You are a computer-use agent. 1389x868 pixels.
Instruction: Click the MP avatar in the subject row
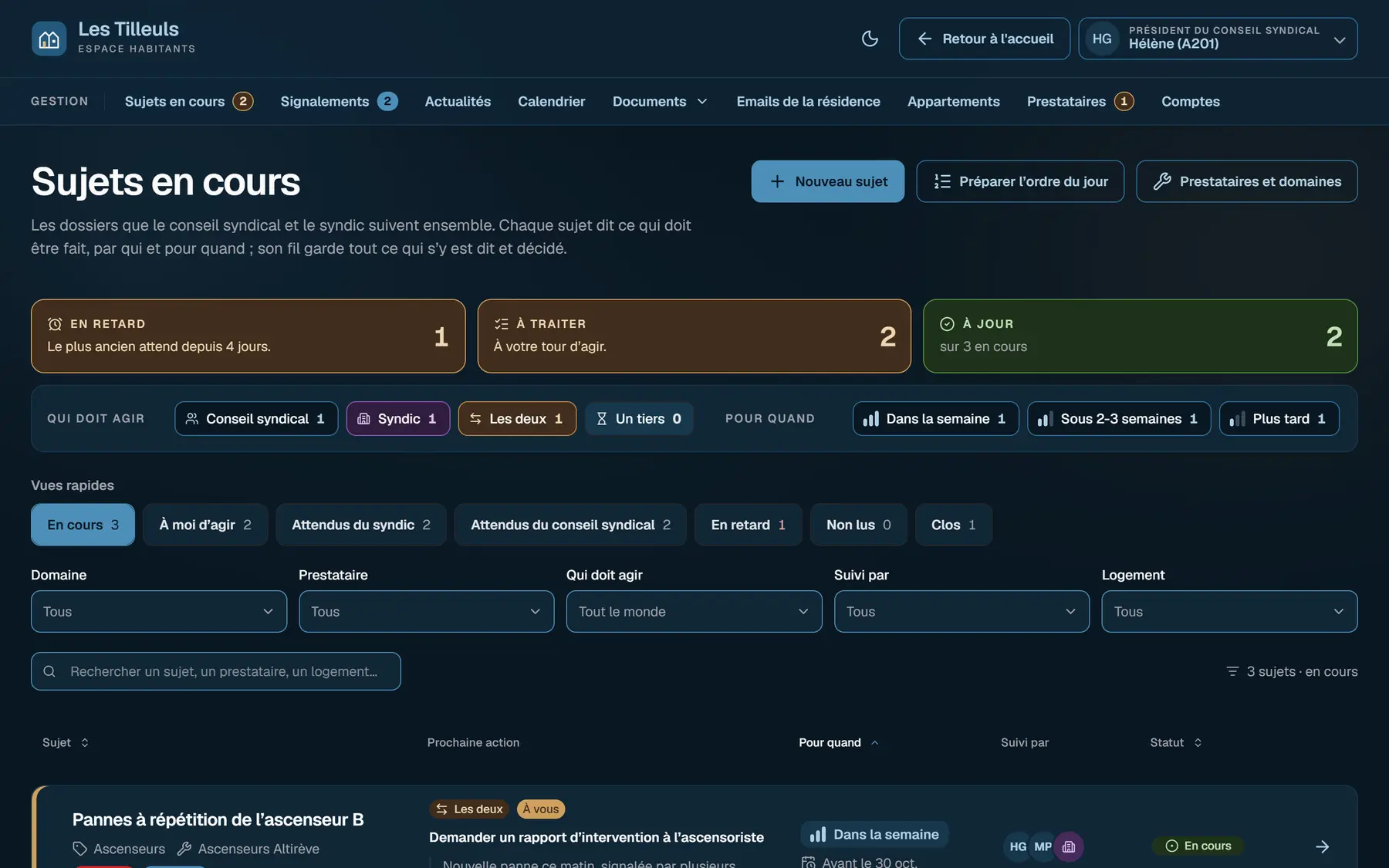pos(1043,846)
